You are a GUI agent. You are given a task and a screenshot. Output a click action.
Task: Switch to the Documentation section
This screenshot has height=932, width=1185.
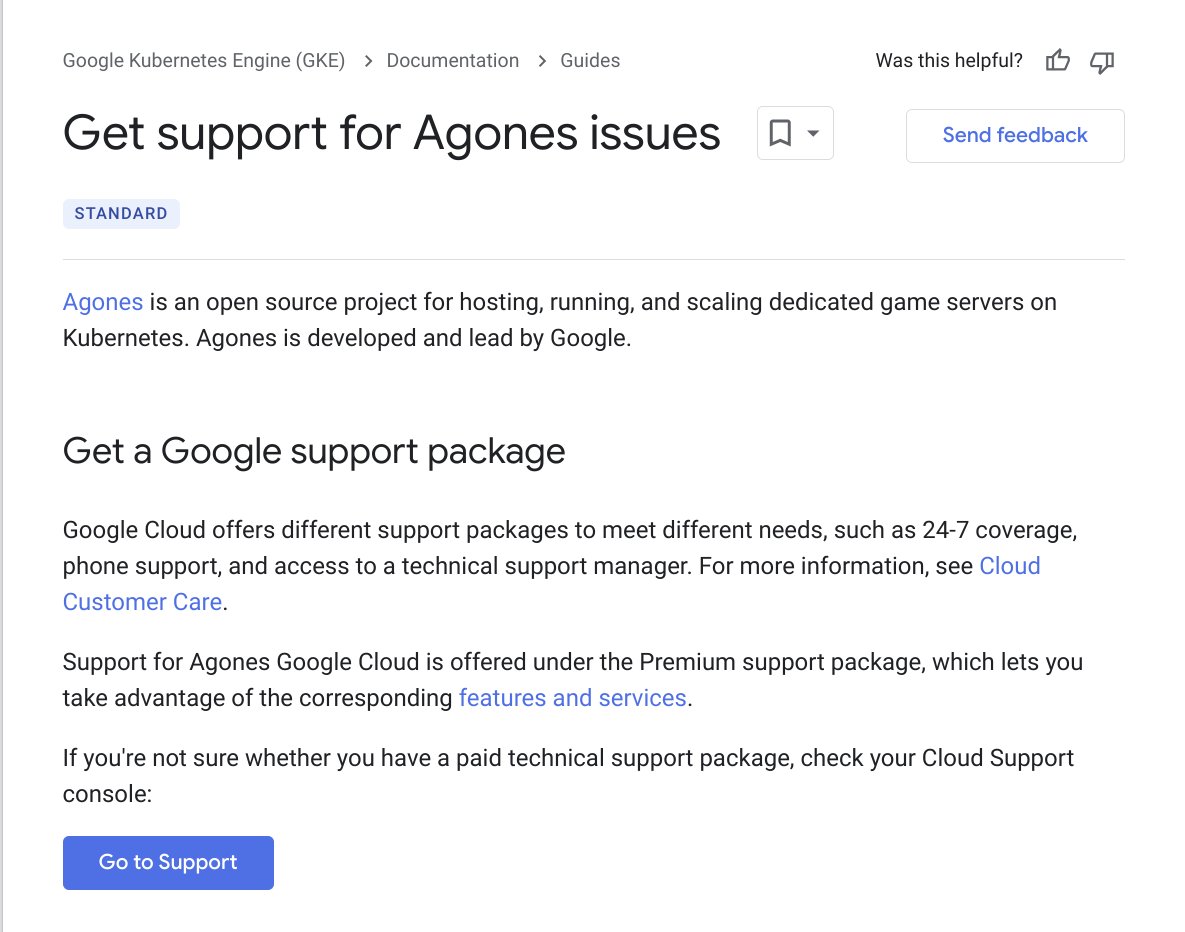[x=452, y=60]
